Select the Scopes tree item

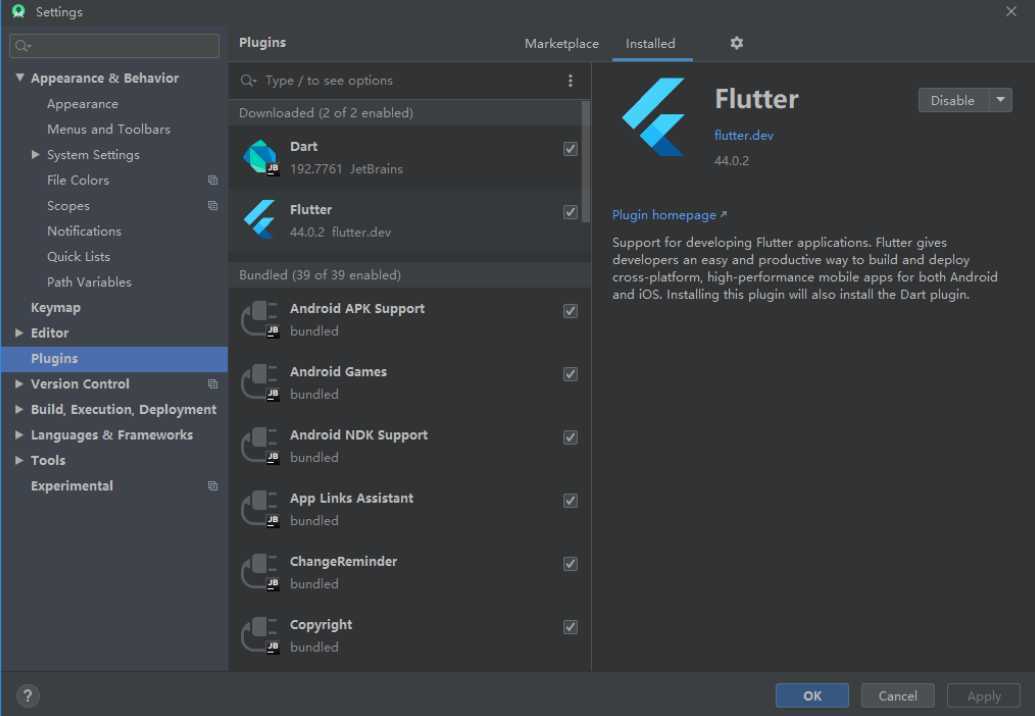68,206
